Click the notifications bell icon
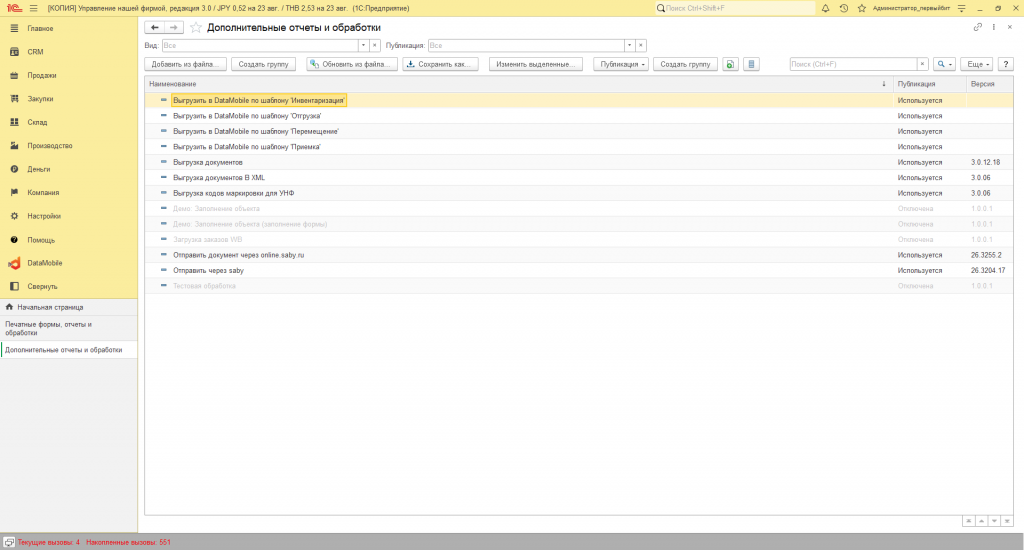The image size is (1024, 550). point(825,8)
